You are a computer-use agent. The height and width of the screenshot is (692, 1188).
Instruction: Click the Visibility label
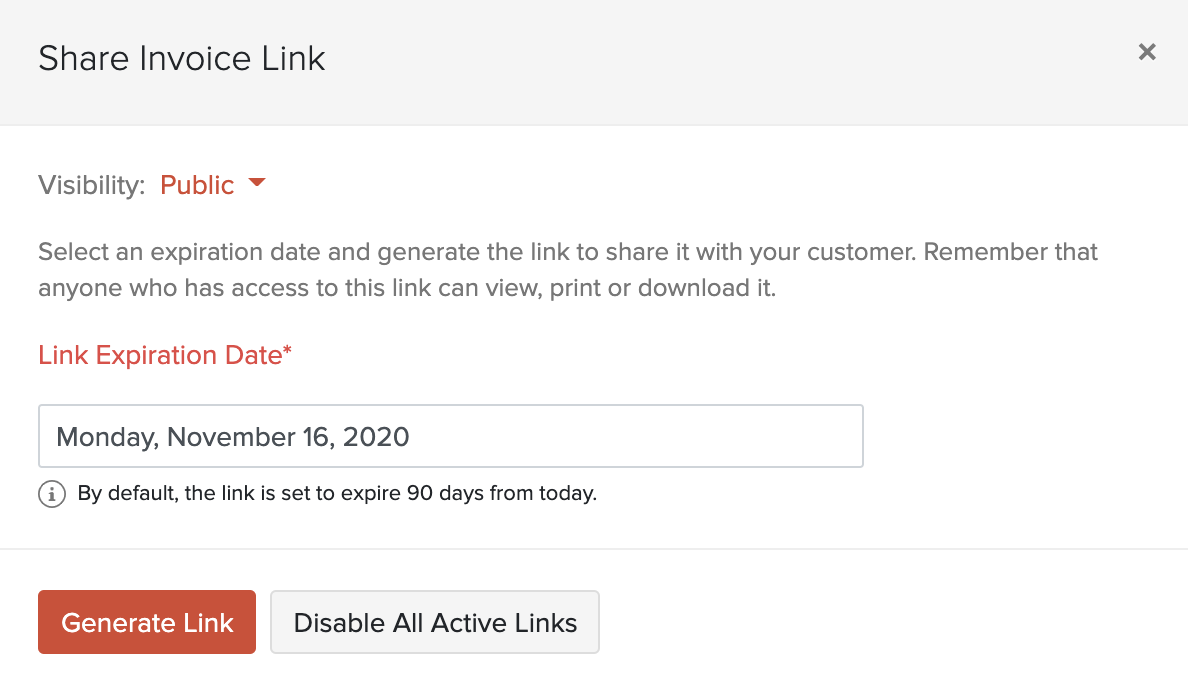pos(92,185)
